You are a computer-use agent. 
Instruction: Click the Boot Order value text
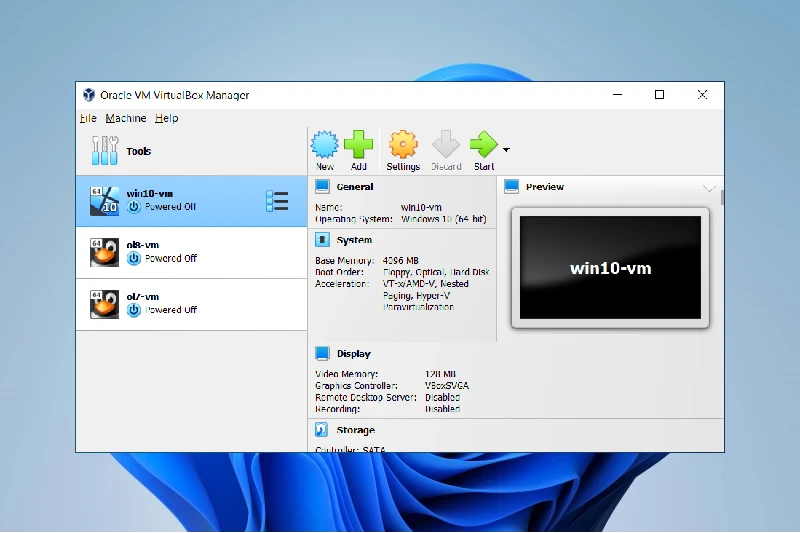[x=436, y=272]
